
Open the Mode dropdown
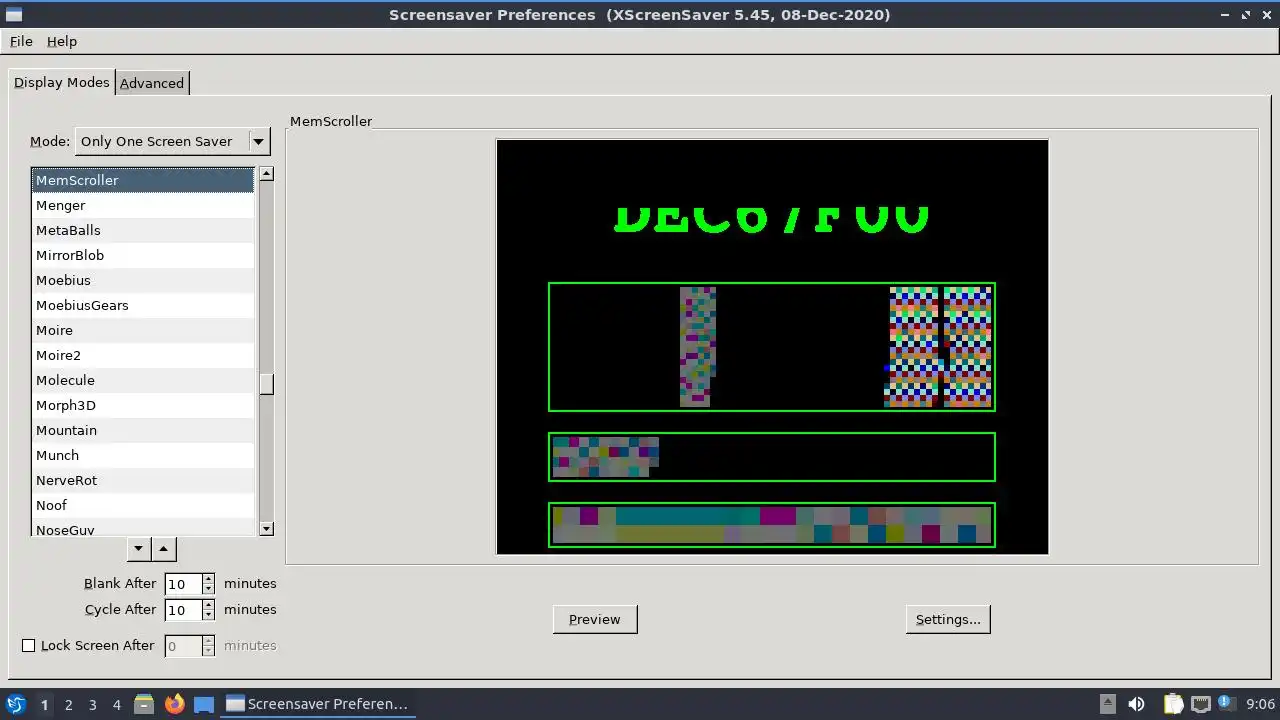point(173,141)
